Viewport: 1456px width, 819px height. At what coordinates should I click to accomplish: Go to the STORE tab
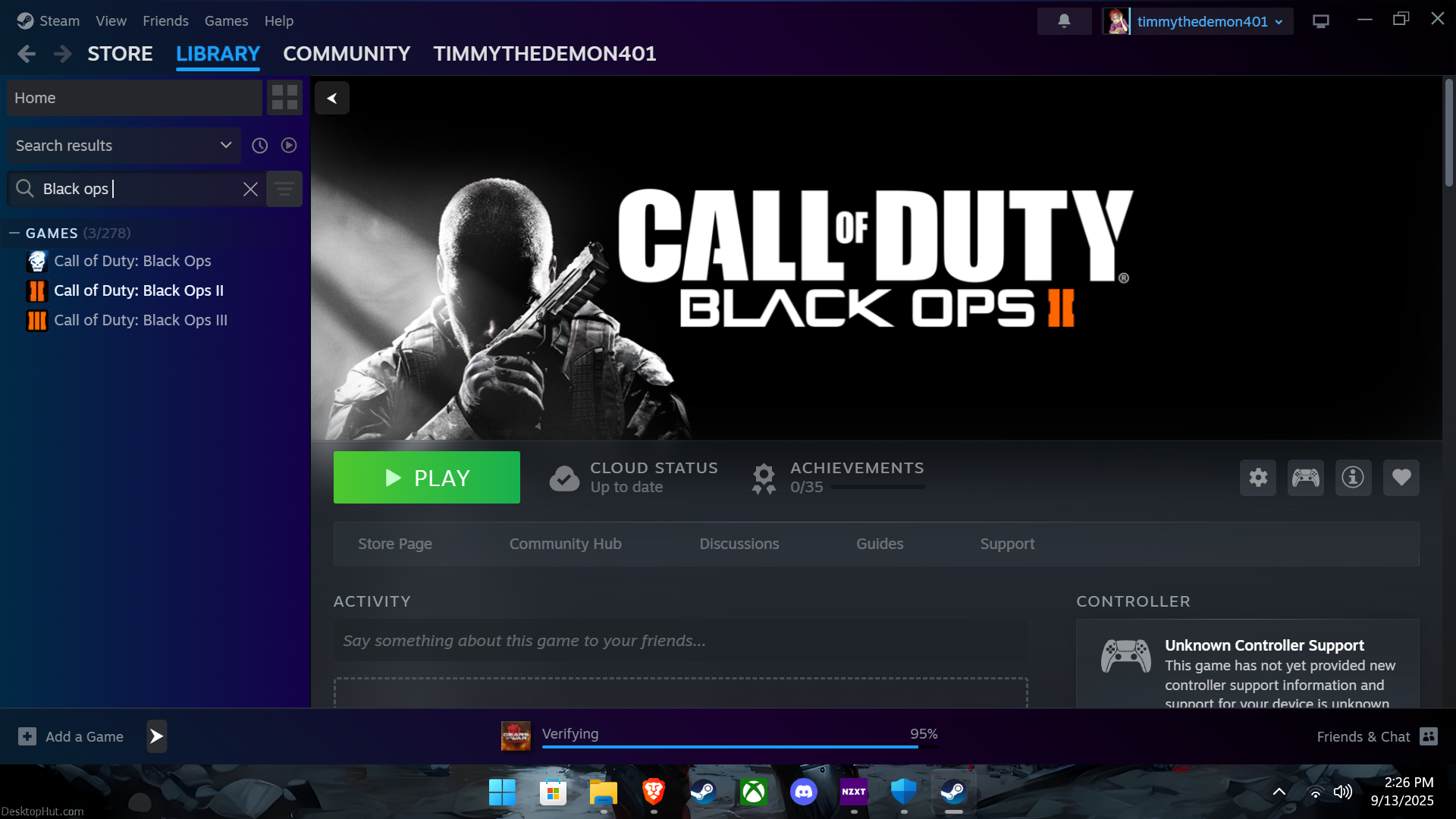(120, 54)
